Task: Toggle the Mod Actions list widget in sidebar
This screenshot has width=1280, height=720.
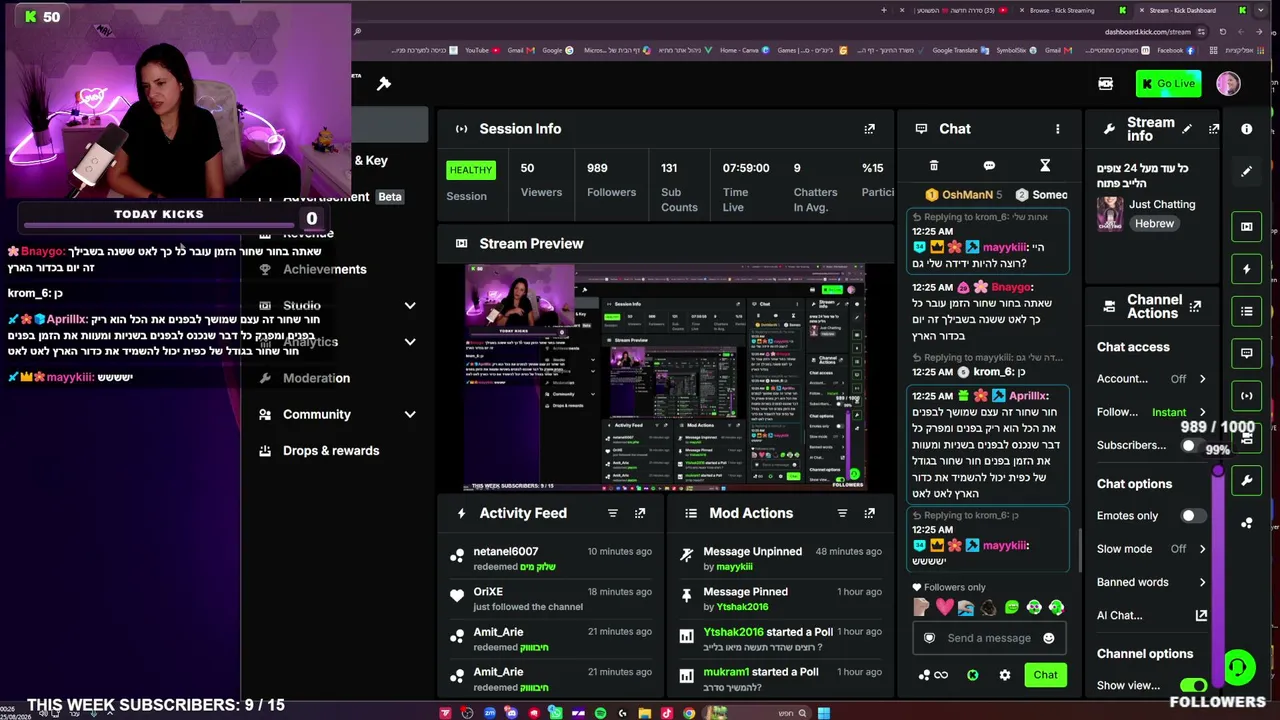Action: tap(1246, 311)
